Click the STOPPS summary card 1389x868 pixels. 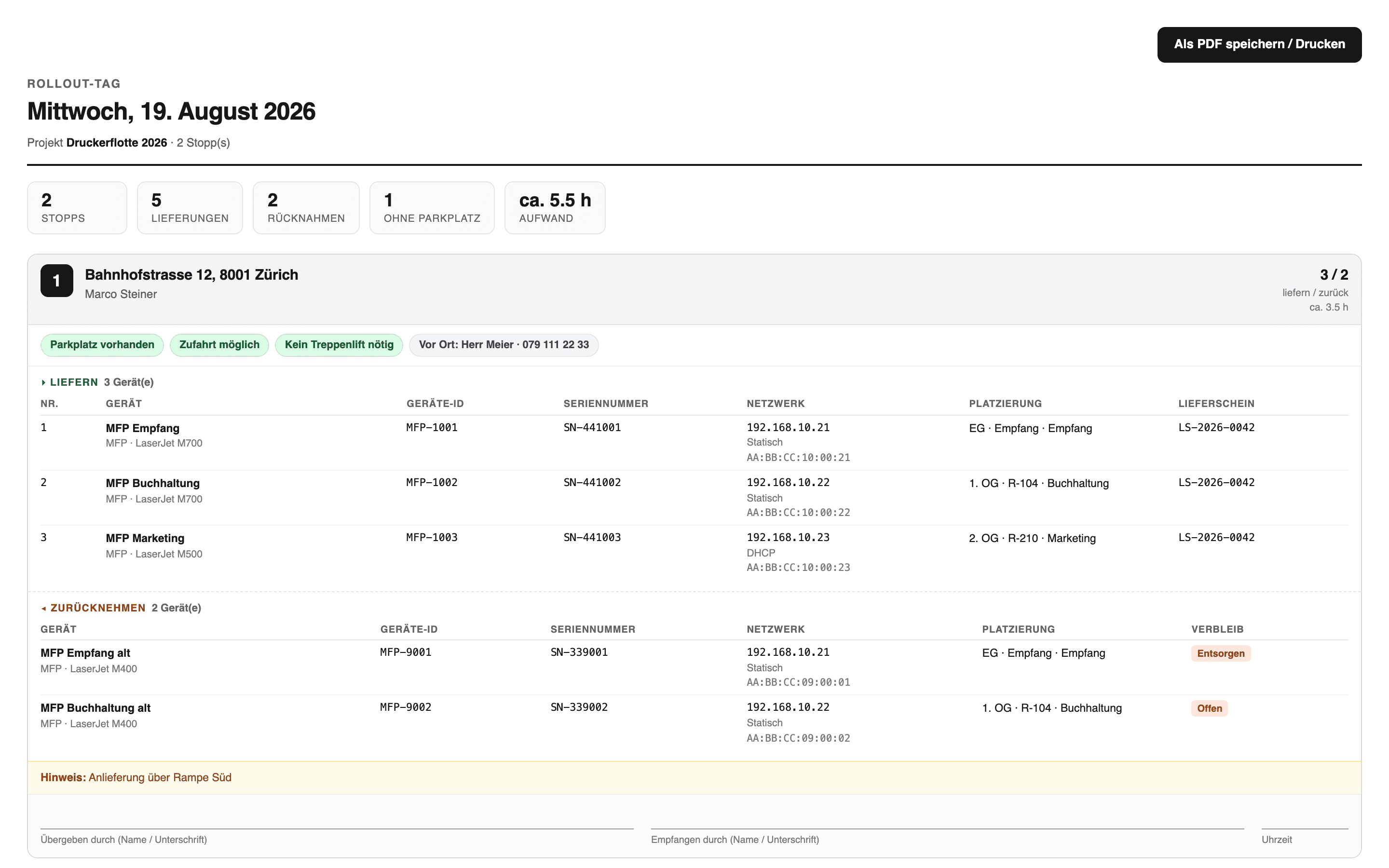77,208
